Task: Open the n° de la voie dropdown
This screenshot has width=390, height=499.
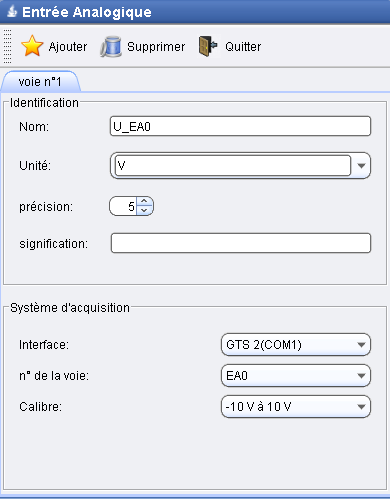Action: tap(296, 376)
